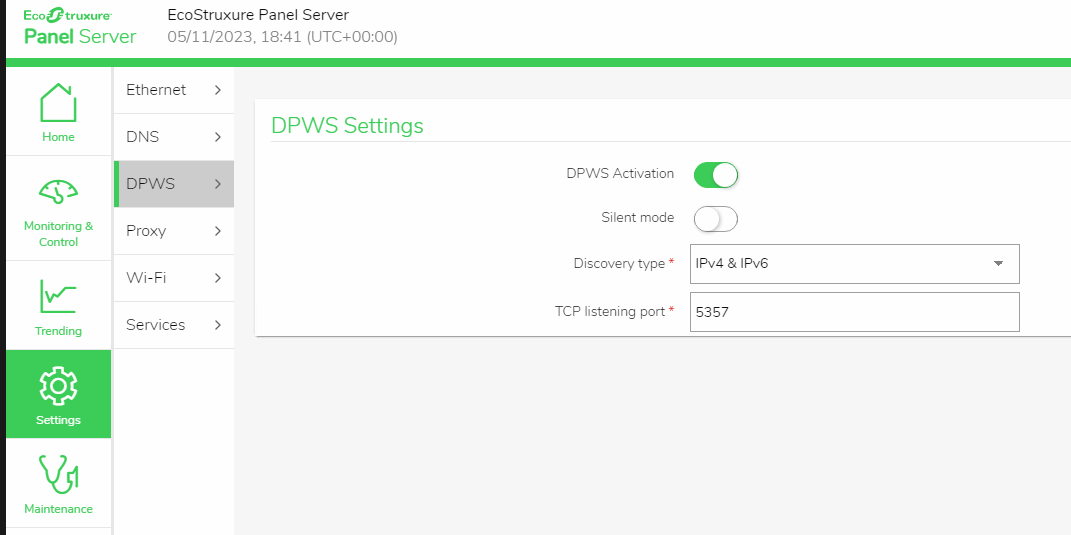The image size is (1071, 535).
Task: Click the Discovery type dropdown arrow
Action: pos(998,264)
